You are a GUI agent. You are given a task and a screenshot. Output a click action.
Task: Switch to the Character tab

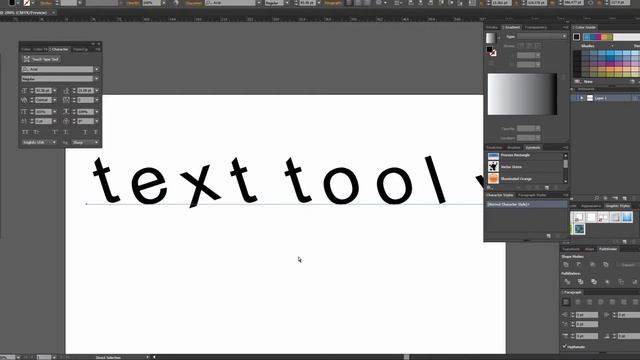click(x=60, y=49)
